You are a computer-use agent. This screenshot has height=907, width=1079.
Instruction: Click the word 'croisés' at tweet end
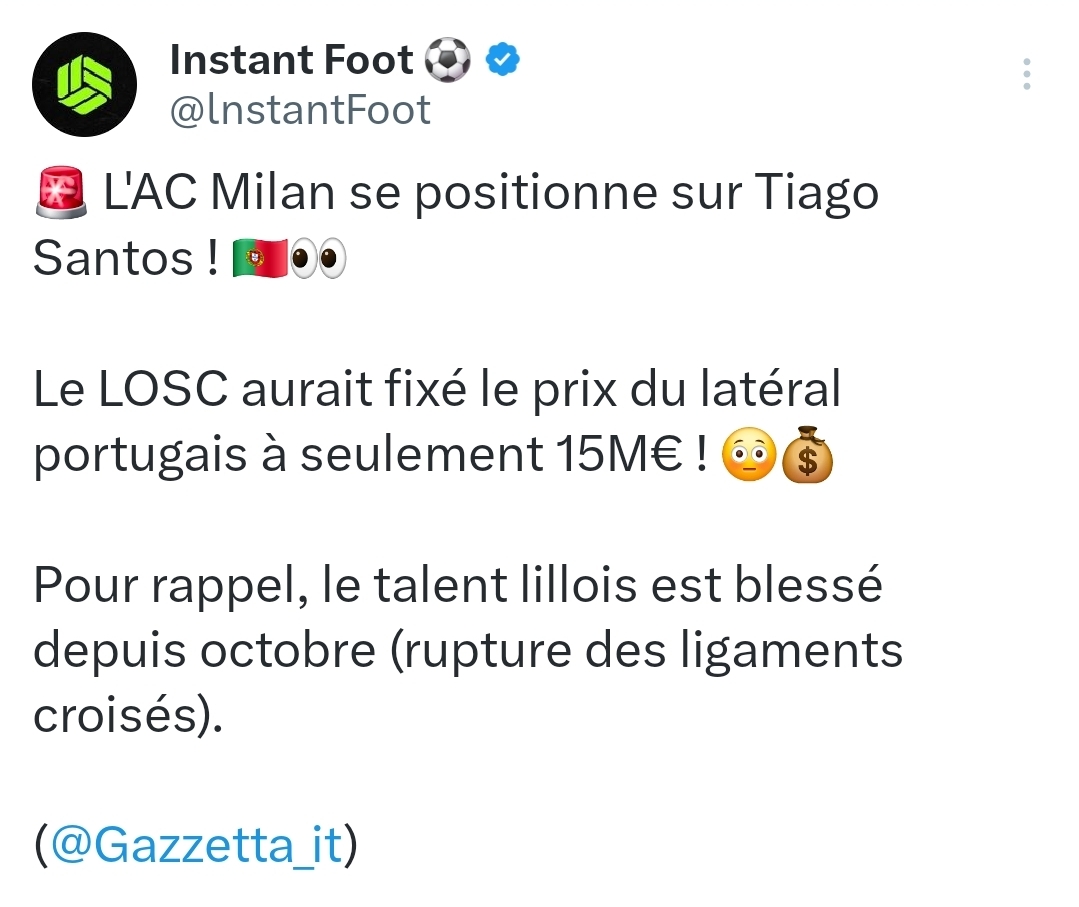click(116, 716)
